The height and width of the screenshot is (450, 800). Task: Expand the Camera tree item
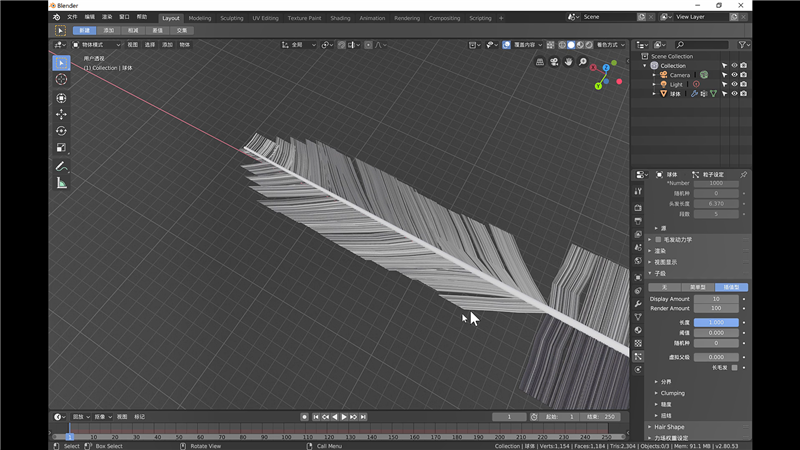(654, 75)
